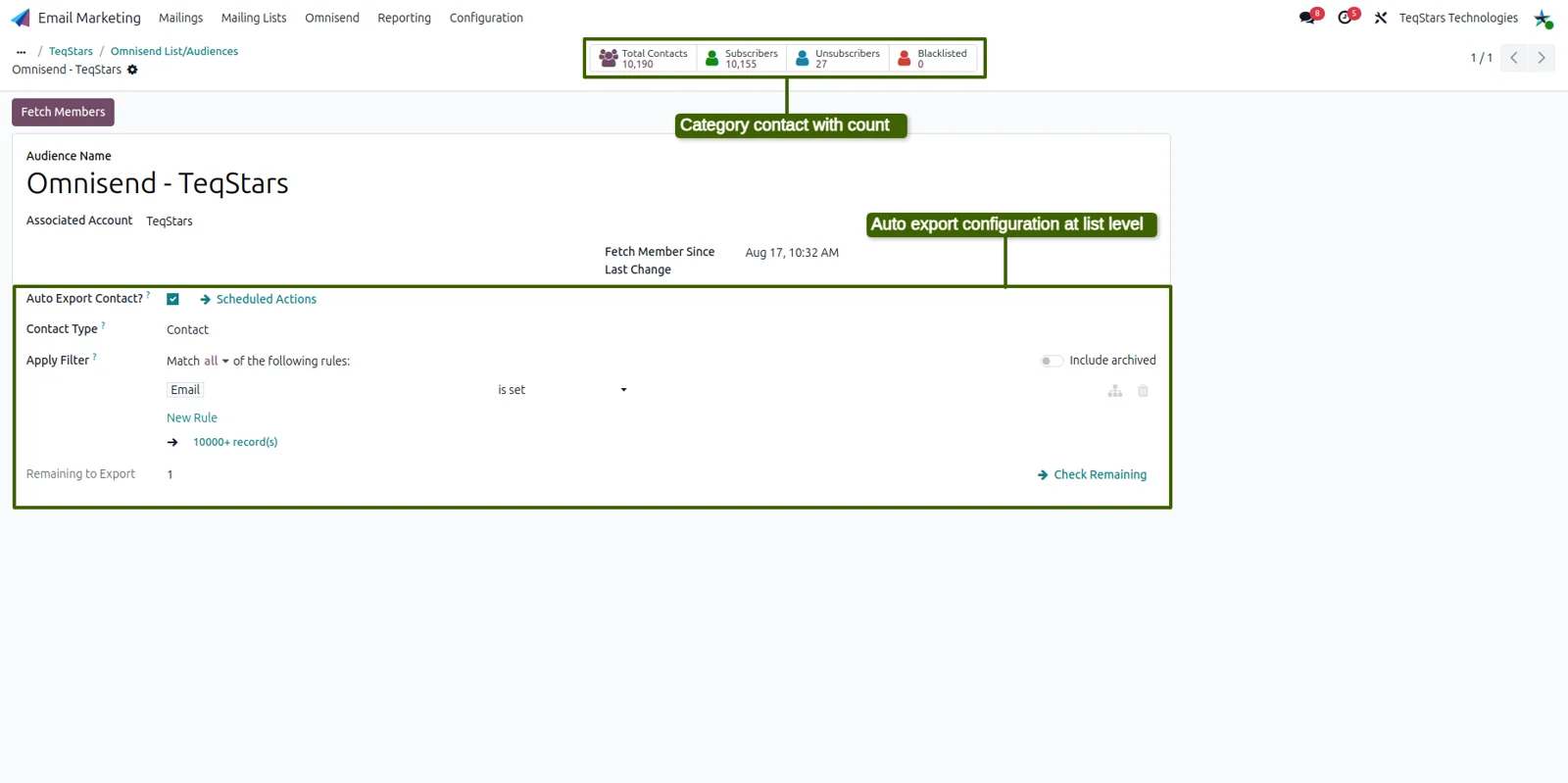Click the Email field selector in rule
The image size is (1568, 783).
click(185, 390)
